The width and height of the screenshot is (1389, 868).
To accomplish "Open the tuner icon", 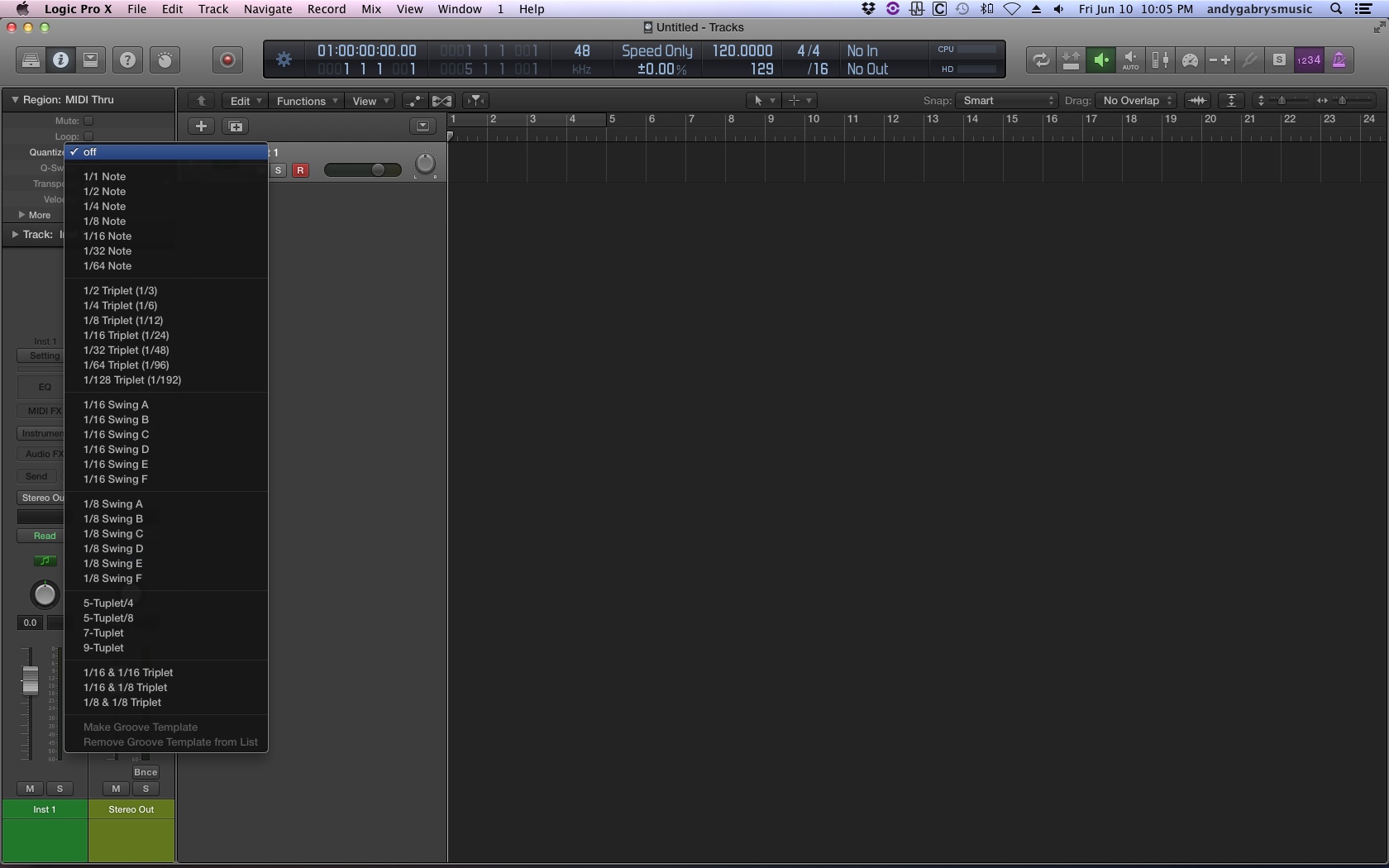I will coord(1249,60).
